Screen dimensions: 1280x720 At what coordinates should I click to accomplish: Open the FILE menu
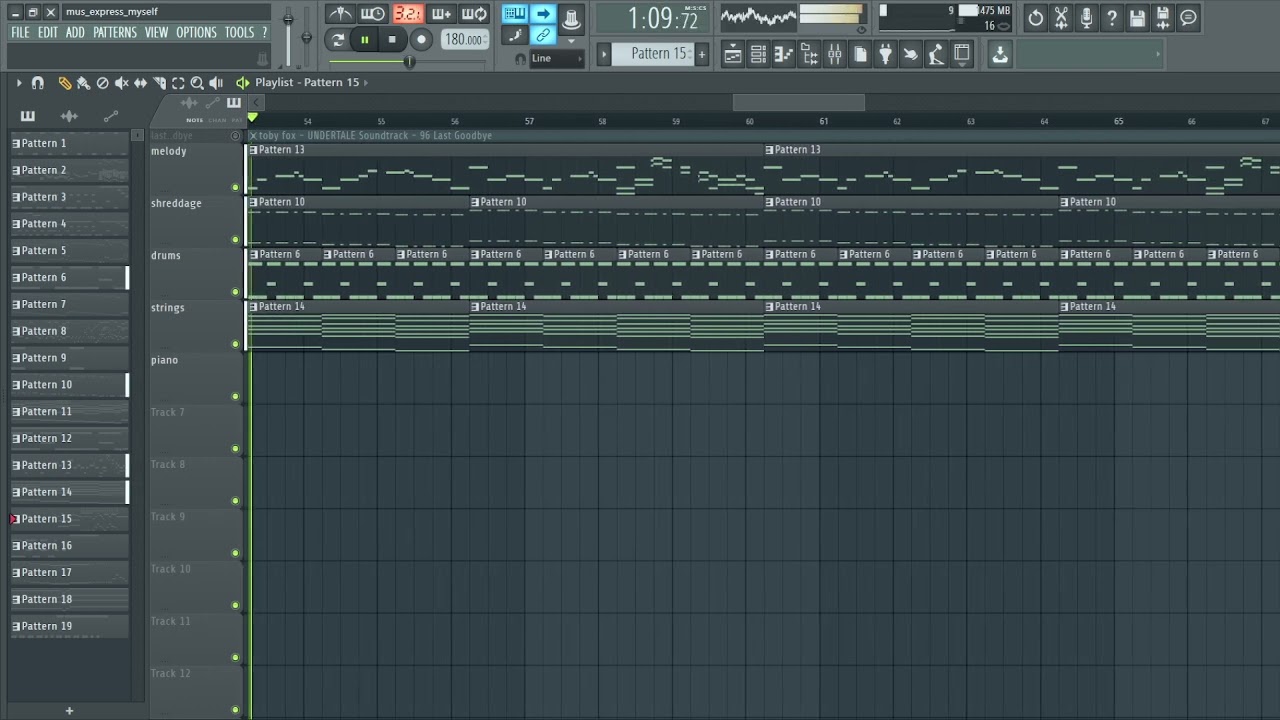point(20,32)
